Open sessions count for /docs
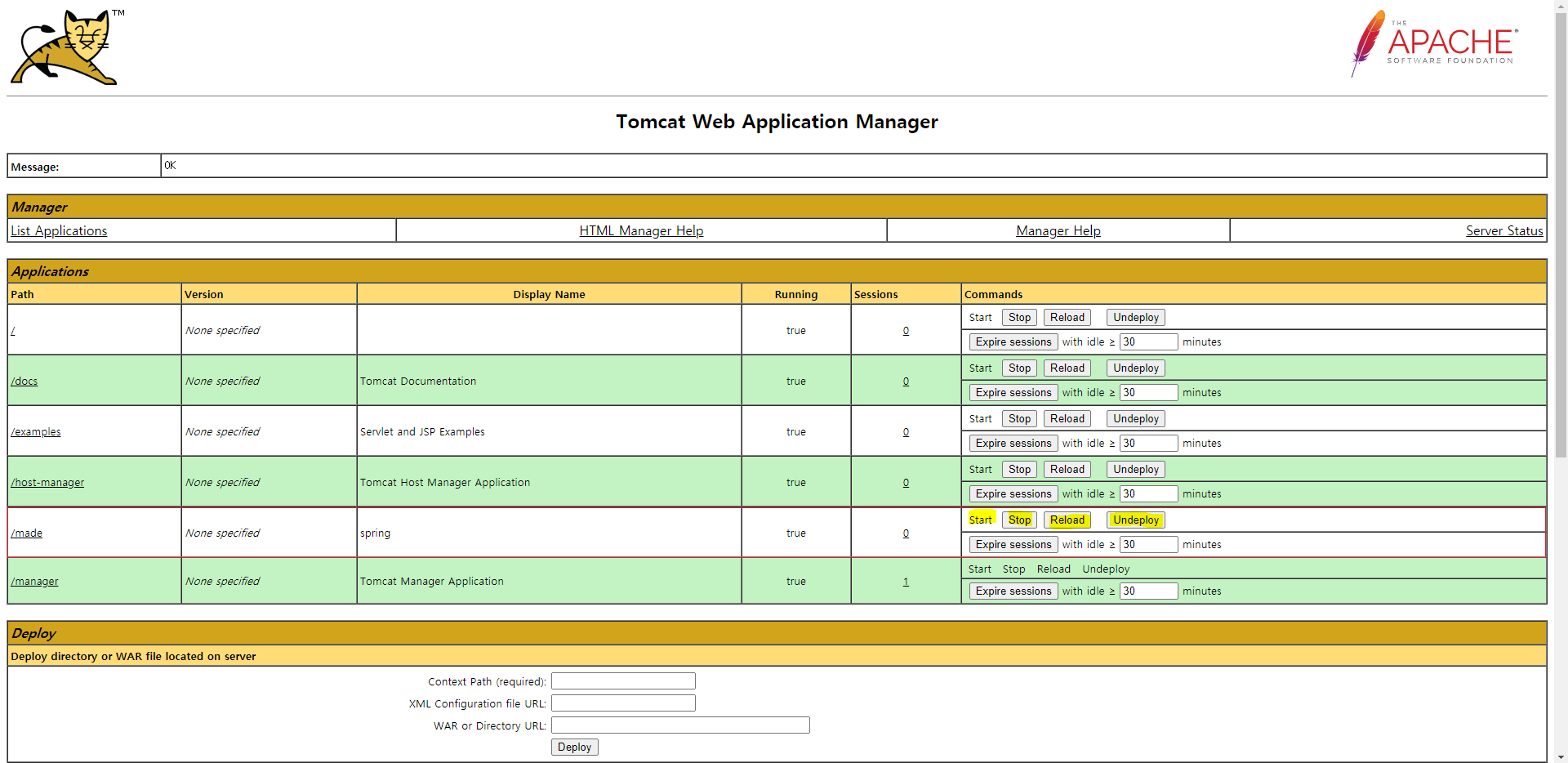This screenshot has height=763, width=1568. click(x=906, y=381)
